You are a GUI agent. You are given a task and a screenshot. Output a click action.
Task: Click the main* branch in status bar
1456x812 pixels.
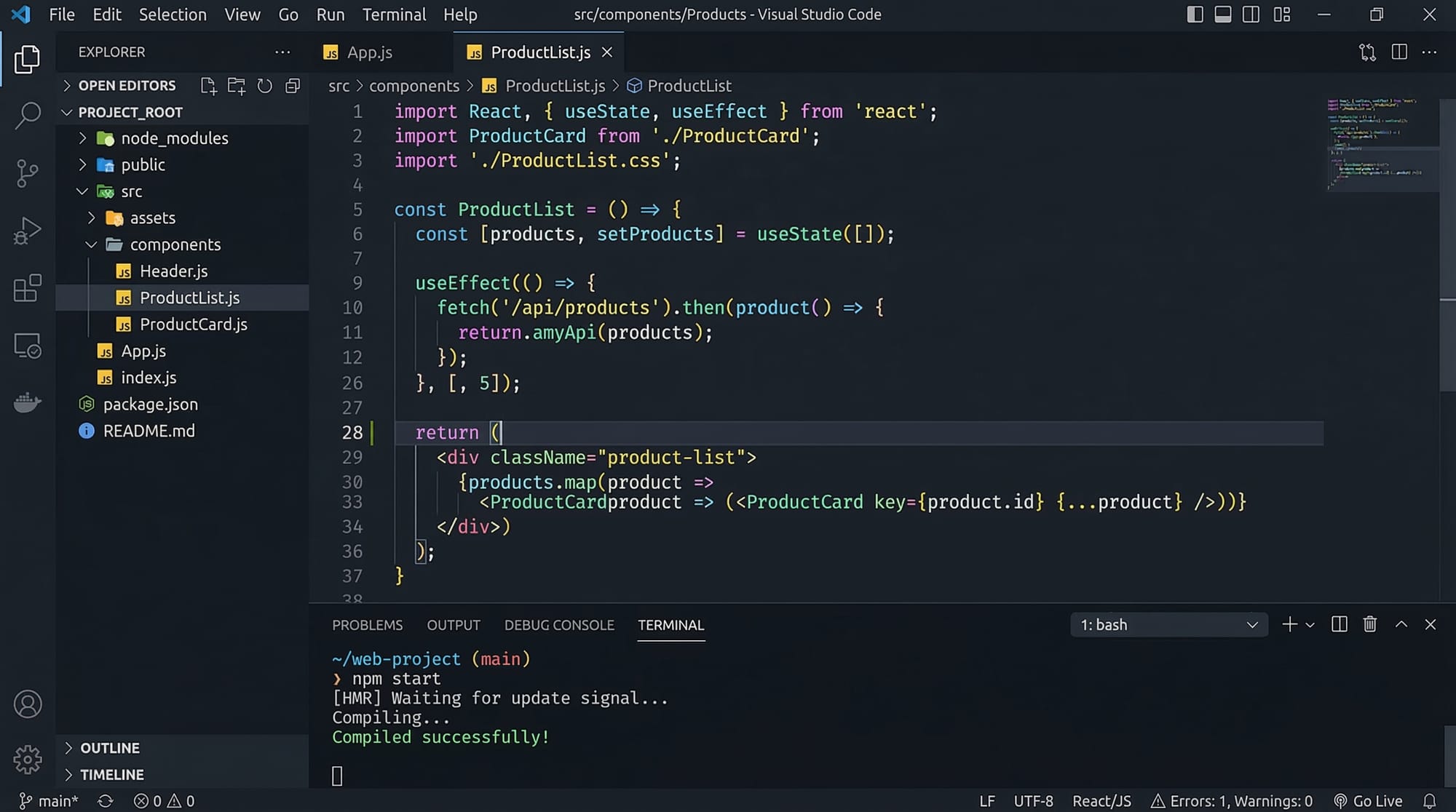pos(50,800)
